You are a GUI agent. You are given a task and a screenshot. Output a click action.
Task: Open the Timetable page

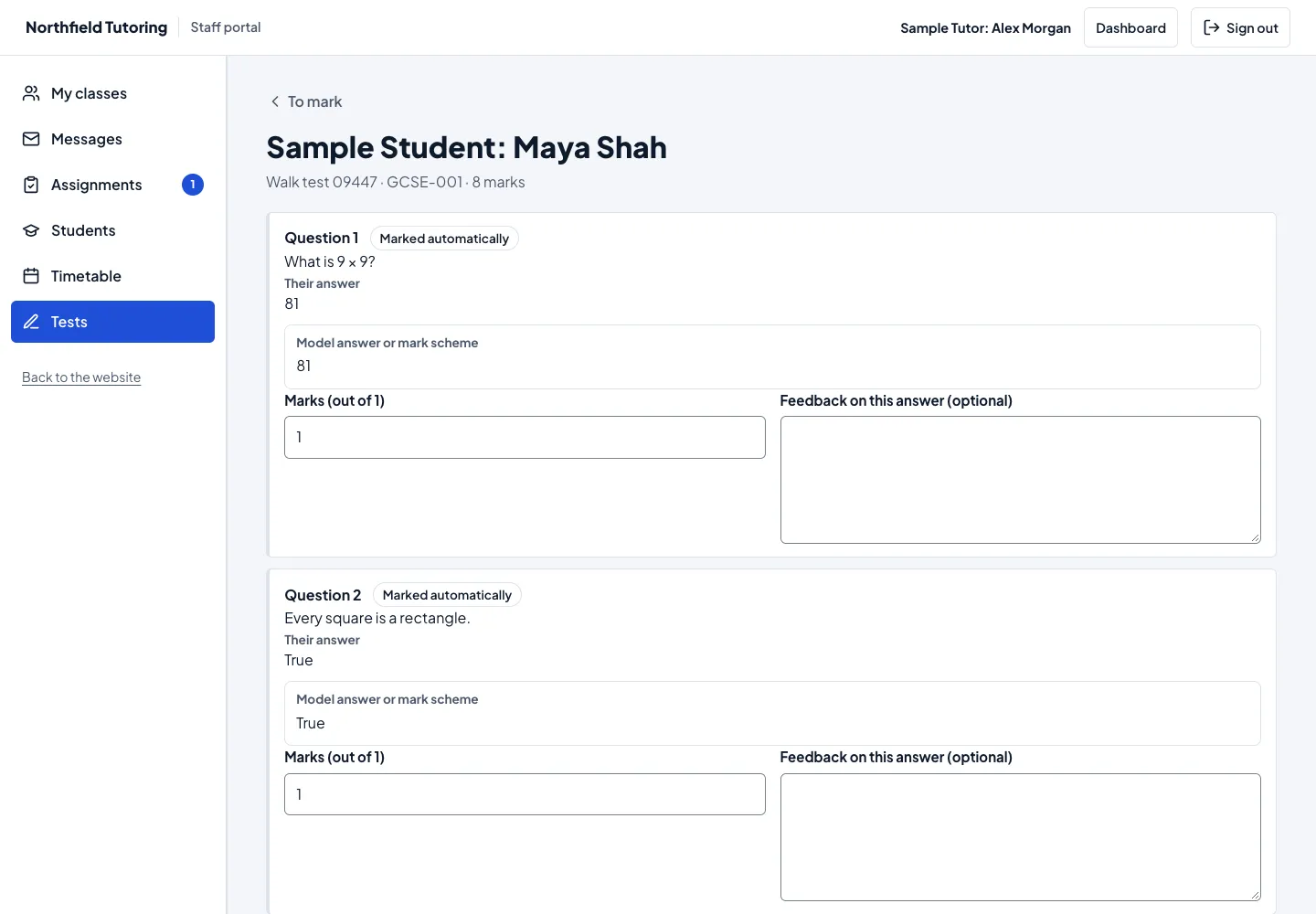click(112, 276)
